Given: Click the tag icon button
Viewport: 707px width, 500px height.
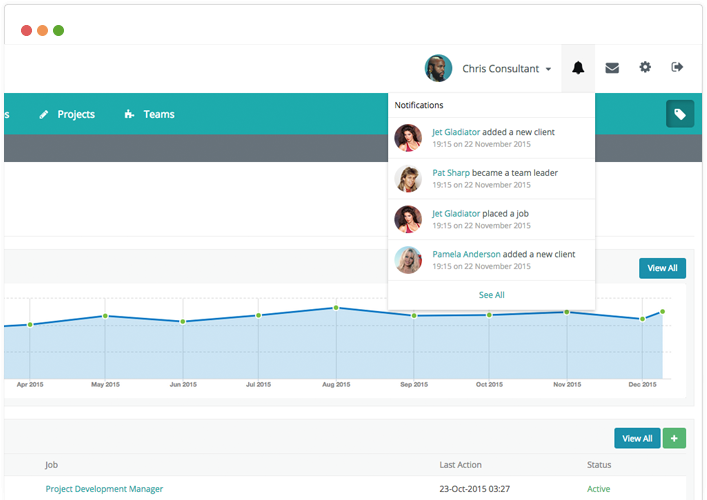Looking at the screenshot, I should [x=680, y=115].
